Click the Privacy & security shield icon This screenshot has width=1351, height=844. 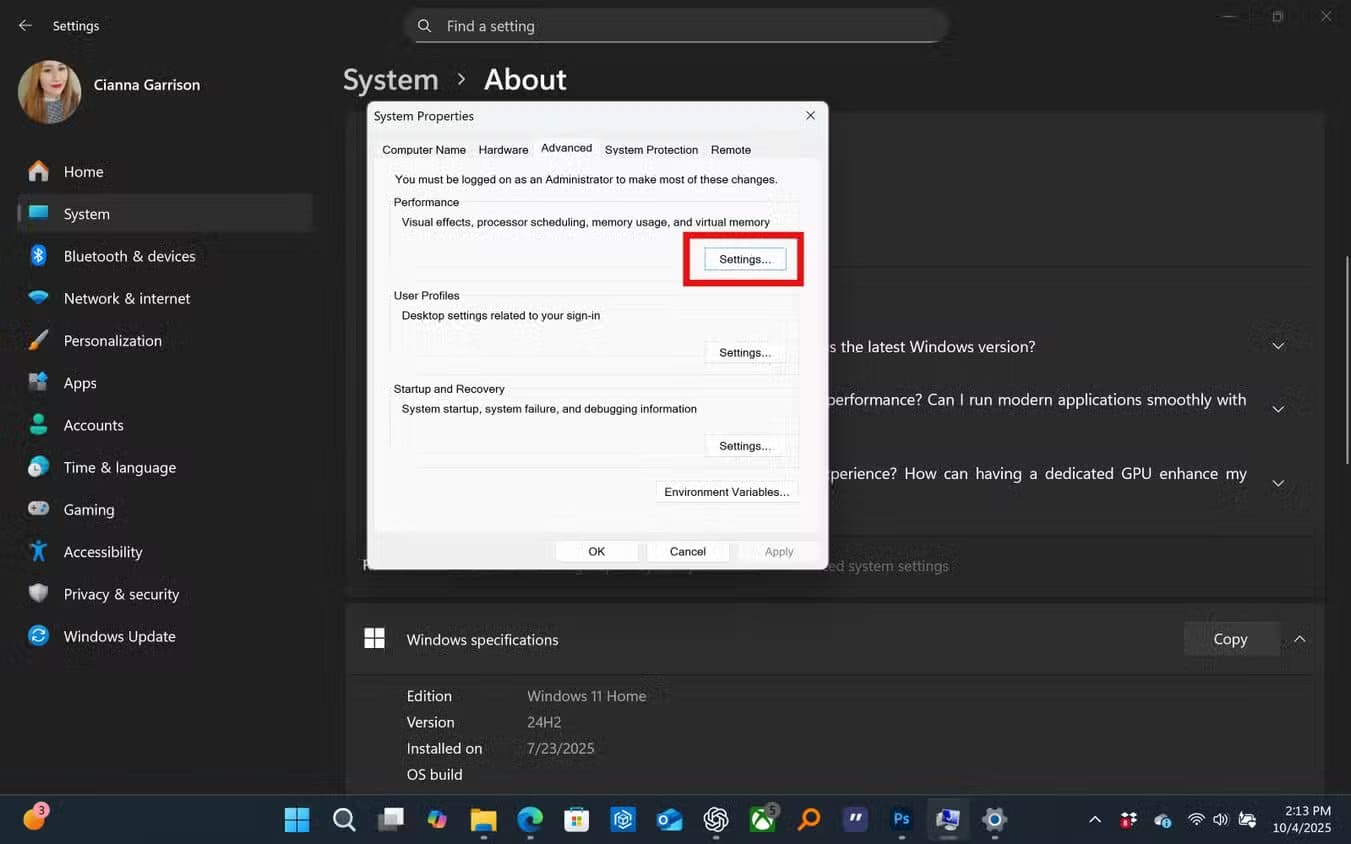[x=38, y=594]
